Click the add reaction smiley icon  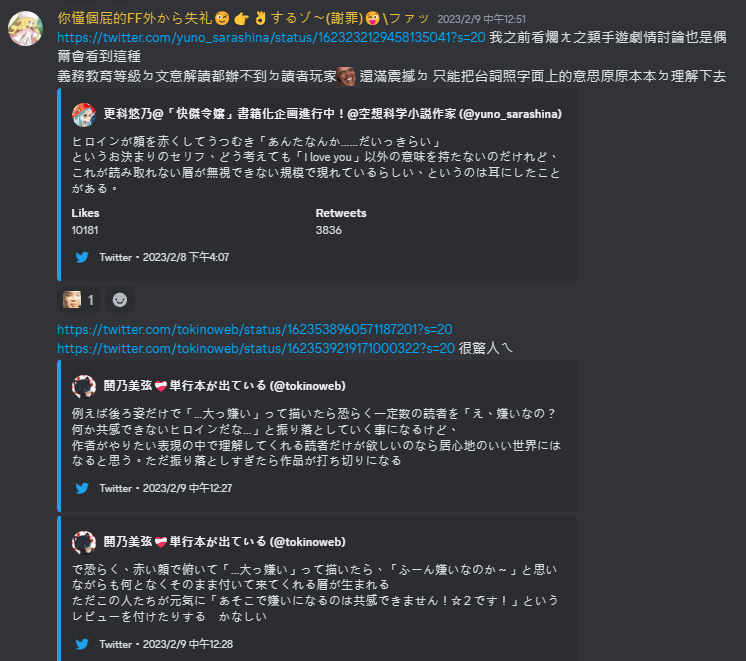click(x=119, y=300)
